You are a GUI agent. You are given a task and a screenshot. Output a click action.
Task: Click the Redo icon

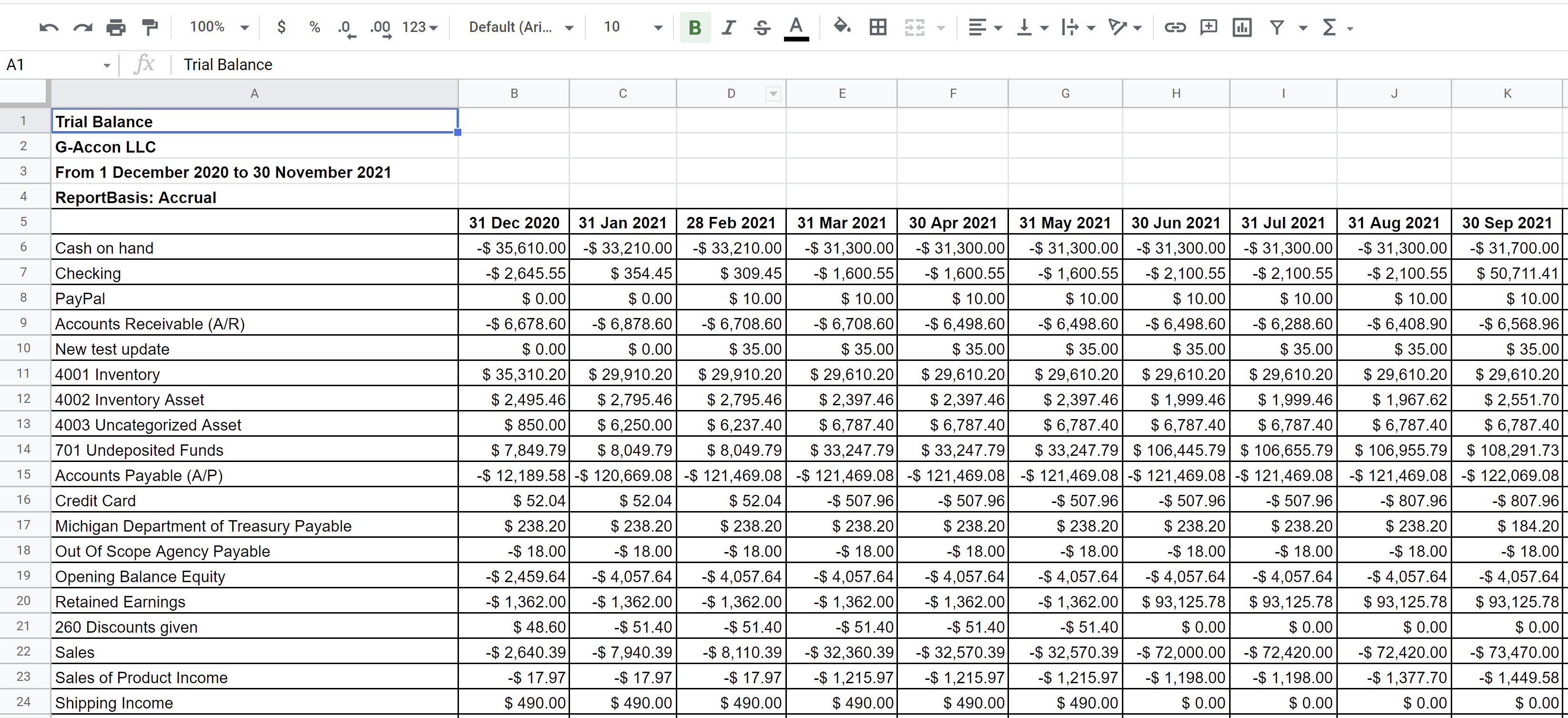(83, 27)
